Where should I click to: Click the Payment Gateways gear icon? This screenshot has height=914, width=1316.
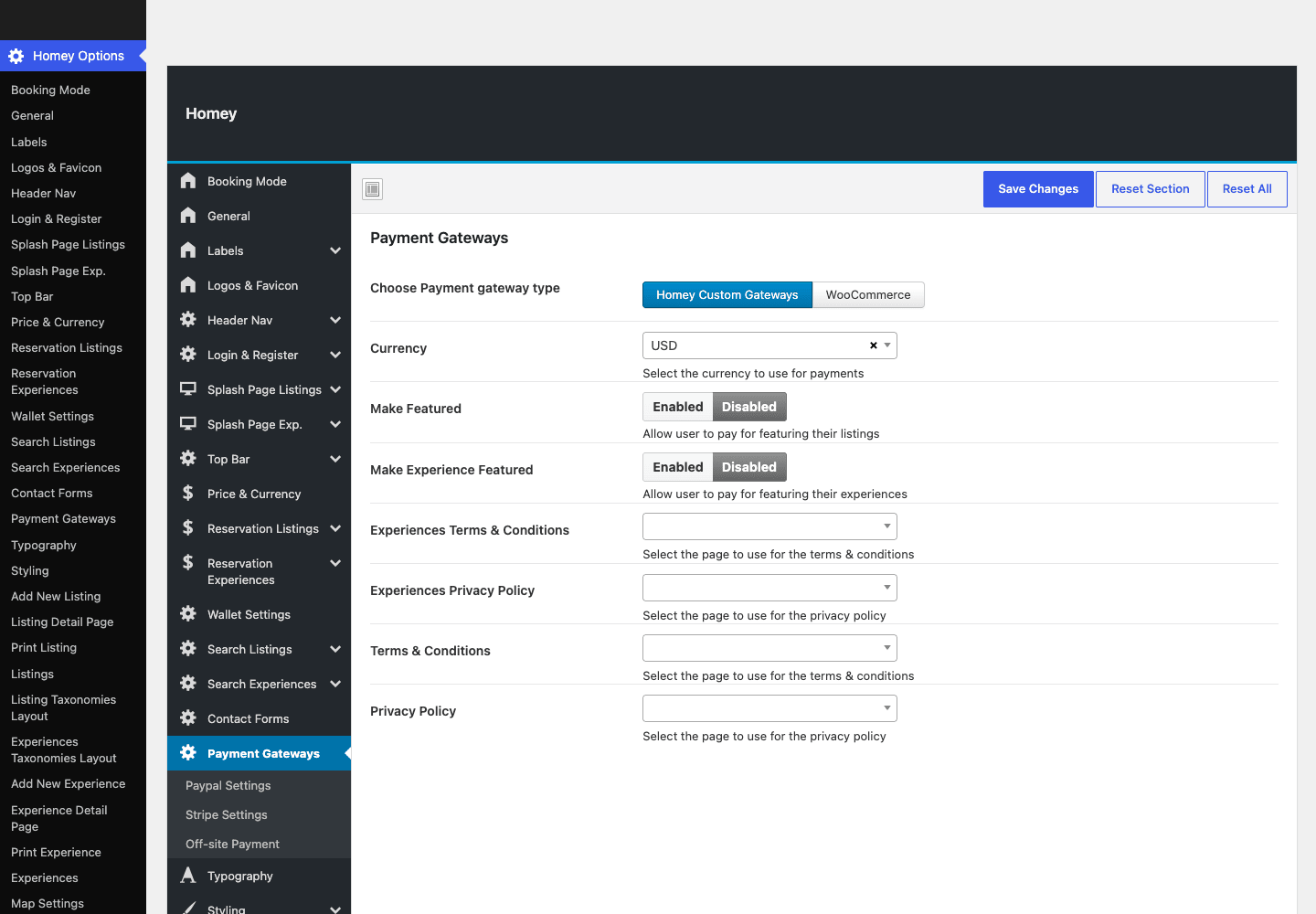pos(188,753)
